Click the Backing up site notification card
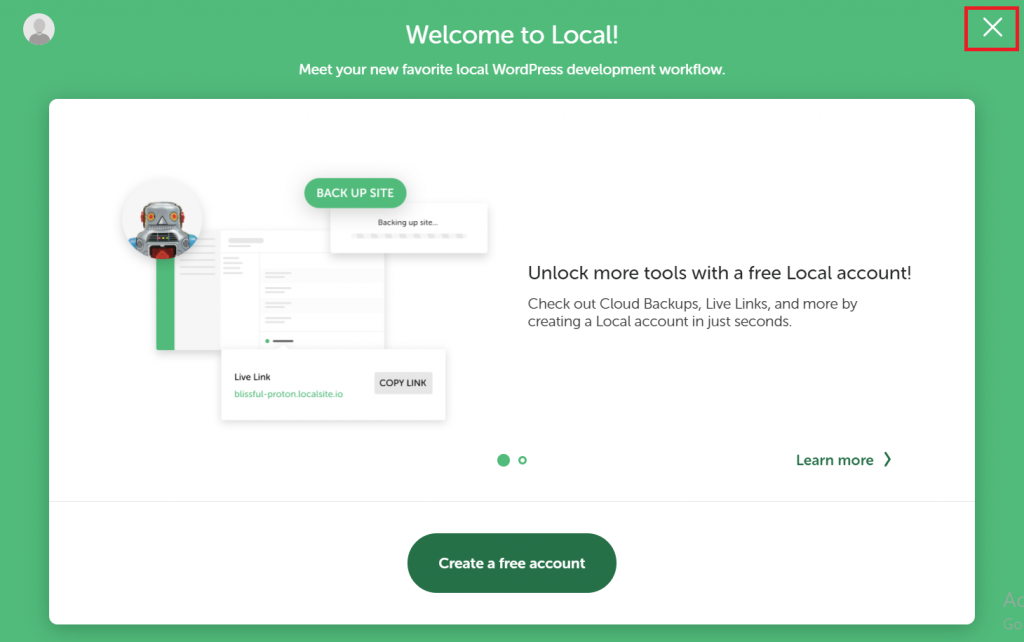Viewport: 1024px width, 642px height. [x=408, y=228]
